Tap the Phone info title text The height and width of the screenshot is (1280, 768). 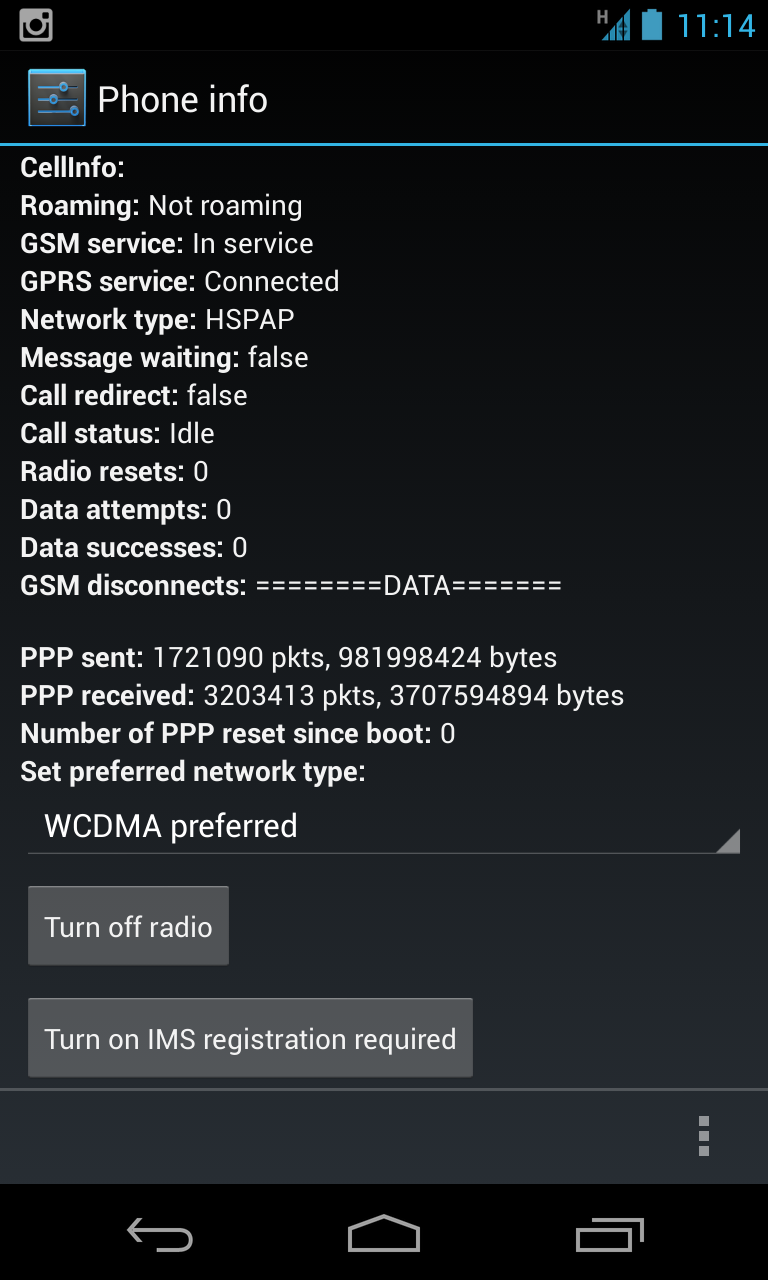pyautogui.click(x=183, y=99)
